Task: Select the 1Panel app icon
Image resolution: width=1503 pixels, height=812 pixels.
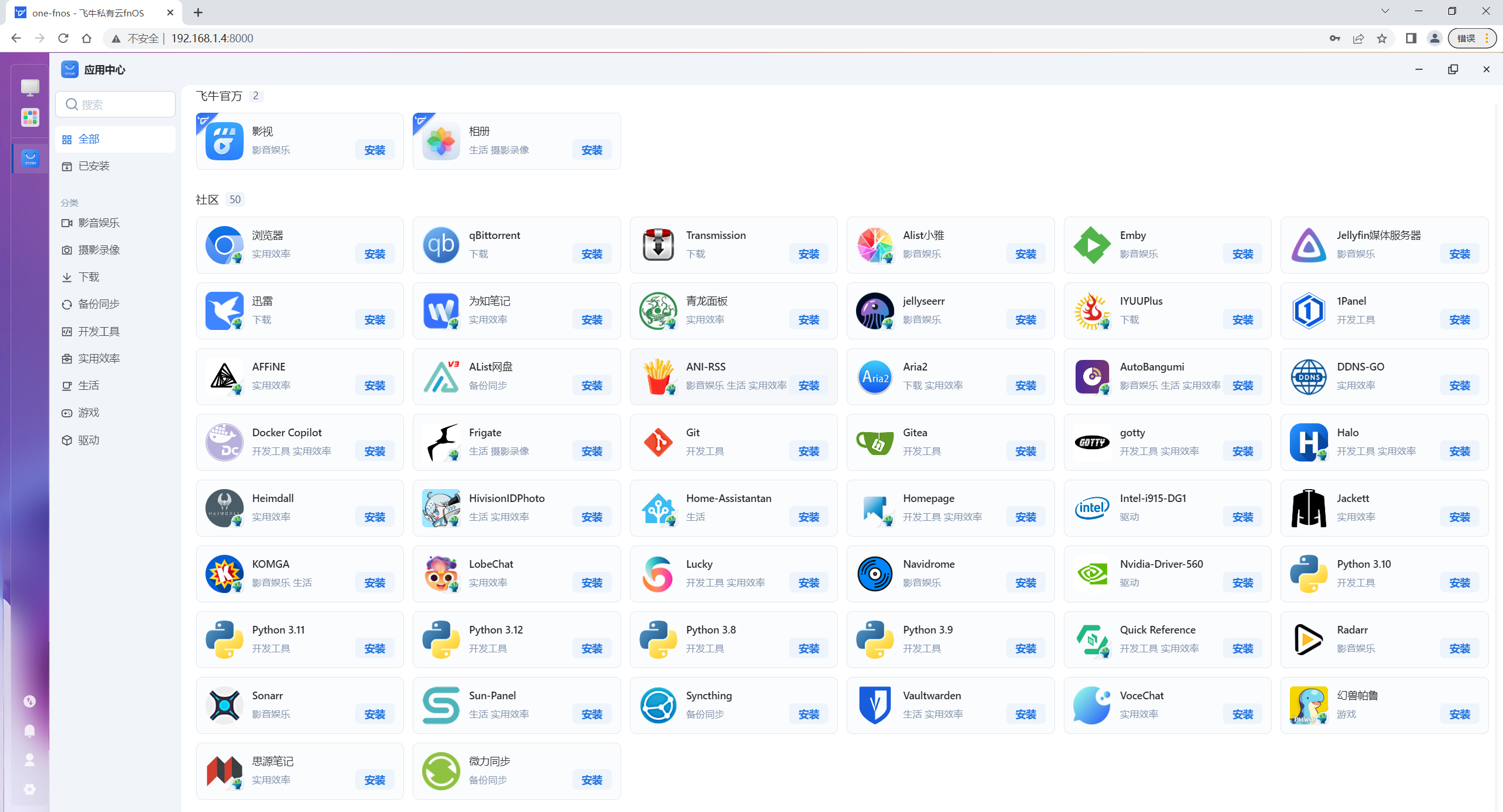Action: pyautogui.click(x=1309, y=311)
